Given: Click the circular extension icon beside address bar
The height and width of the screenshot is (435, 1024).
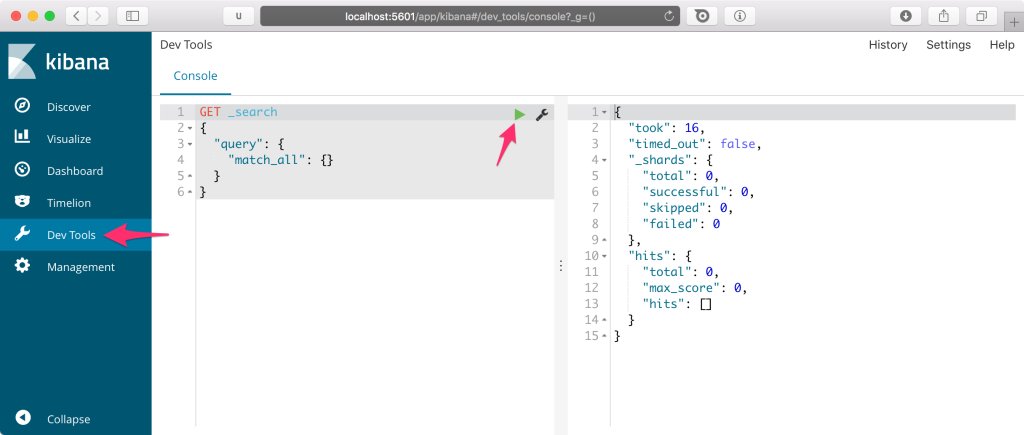Looking at the screenshot, I should click(702, 16).
